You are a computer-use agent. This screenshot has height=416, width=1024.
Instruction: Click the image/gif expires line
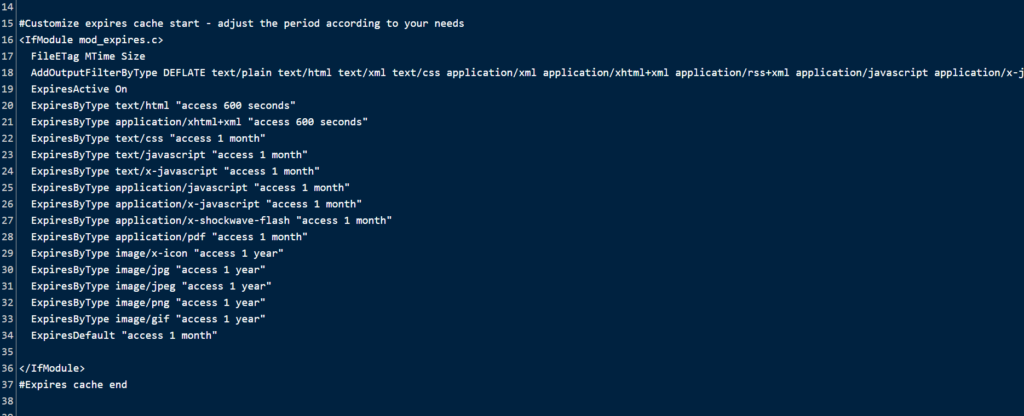click(148, 319)
